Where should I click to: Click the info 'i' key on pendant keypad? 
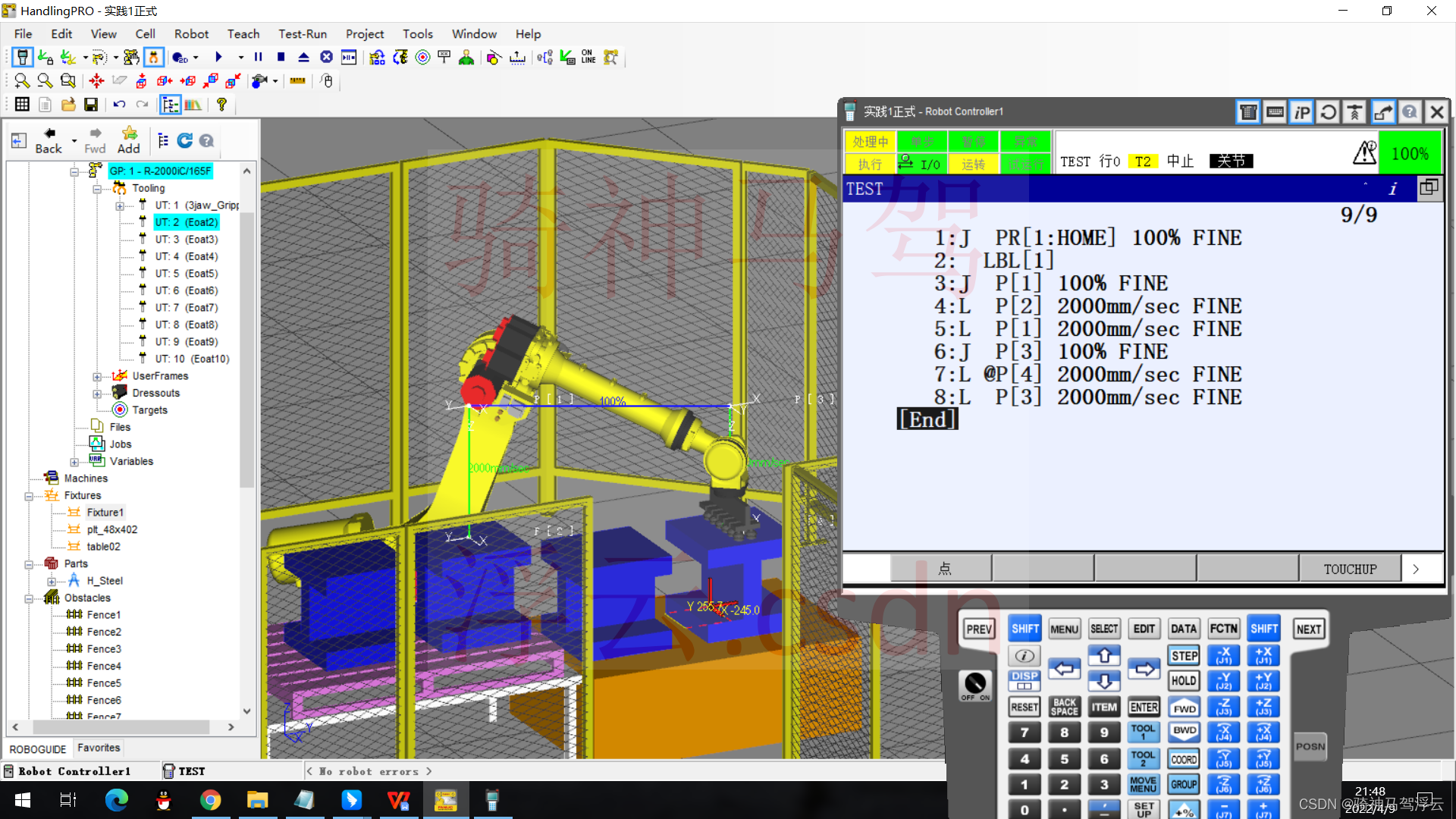pos(1024,655)
